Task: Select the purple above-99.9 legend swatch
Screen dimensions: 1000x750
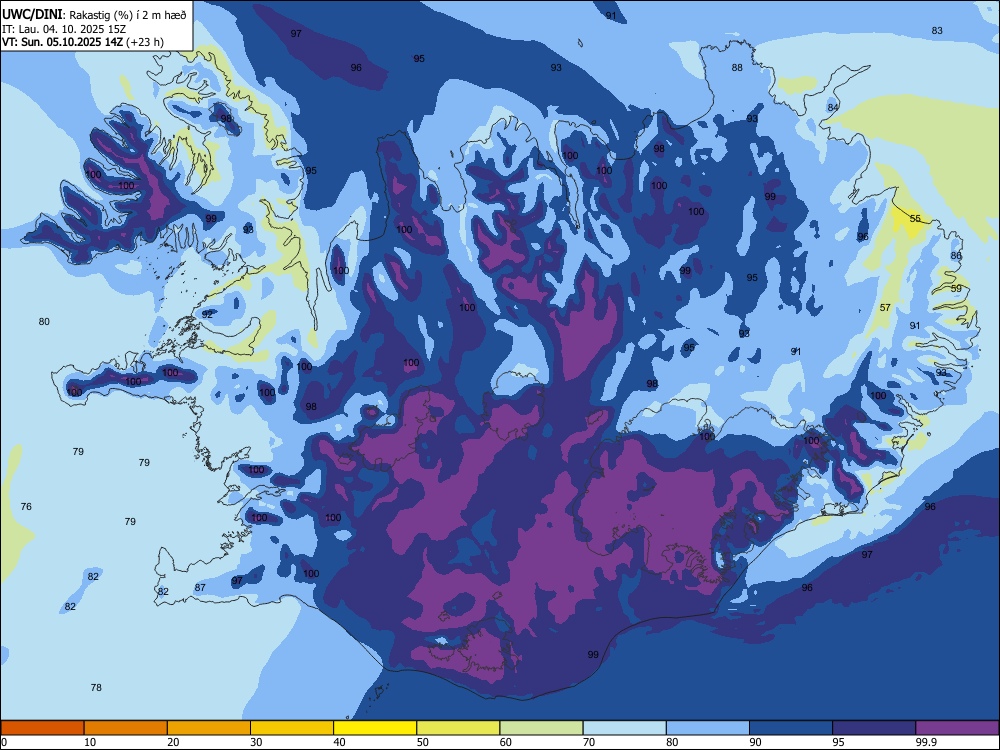Action: (x=957, y=728)
